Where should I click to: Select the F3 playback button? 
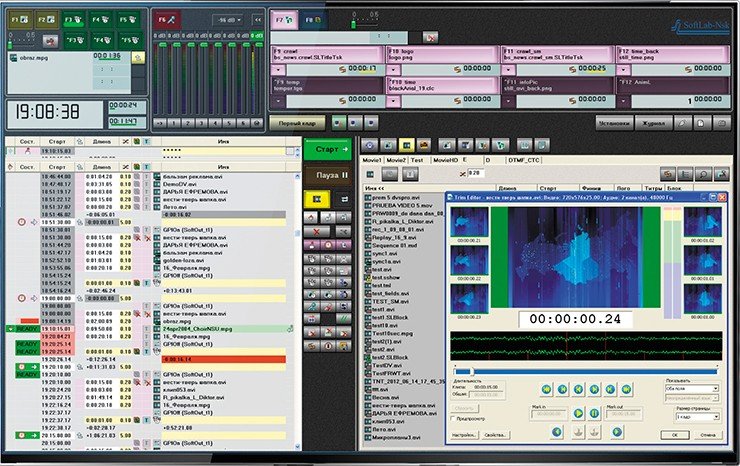74,20
